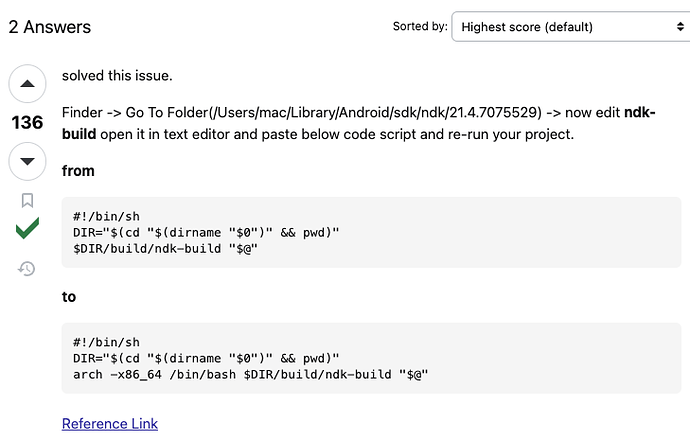Click the bold "ndk-build" text
This screenshot has height=440, width=690.
(640, 113)
